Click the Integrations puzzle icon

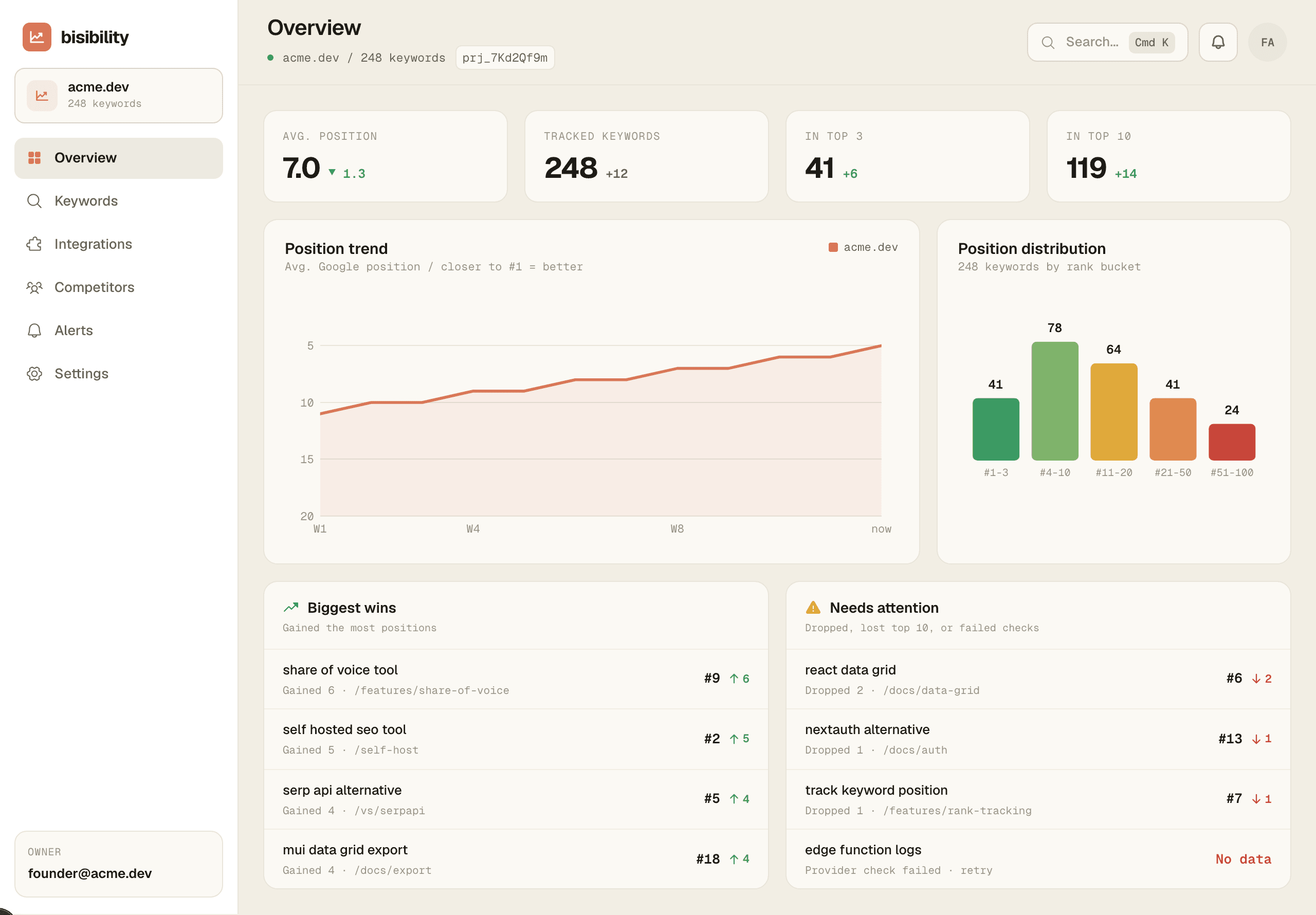pyautogui.click(x=34, y=244)
